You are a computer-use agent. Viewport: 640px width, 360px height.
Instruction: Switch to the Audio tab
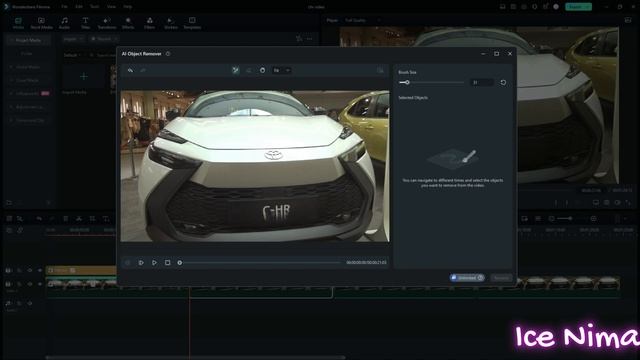click(x=64, y=23)
